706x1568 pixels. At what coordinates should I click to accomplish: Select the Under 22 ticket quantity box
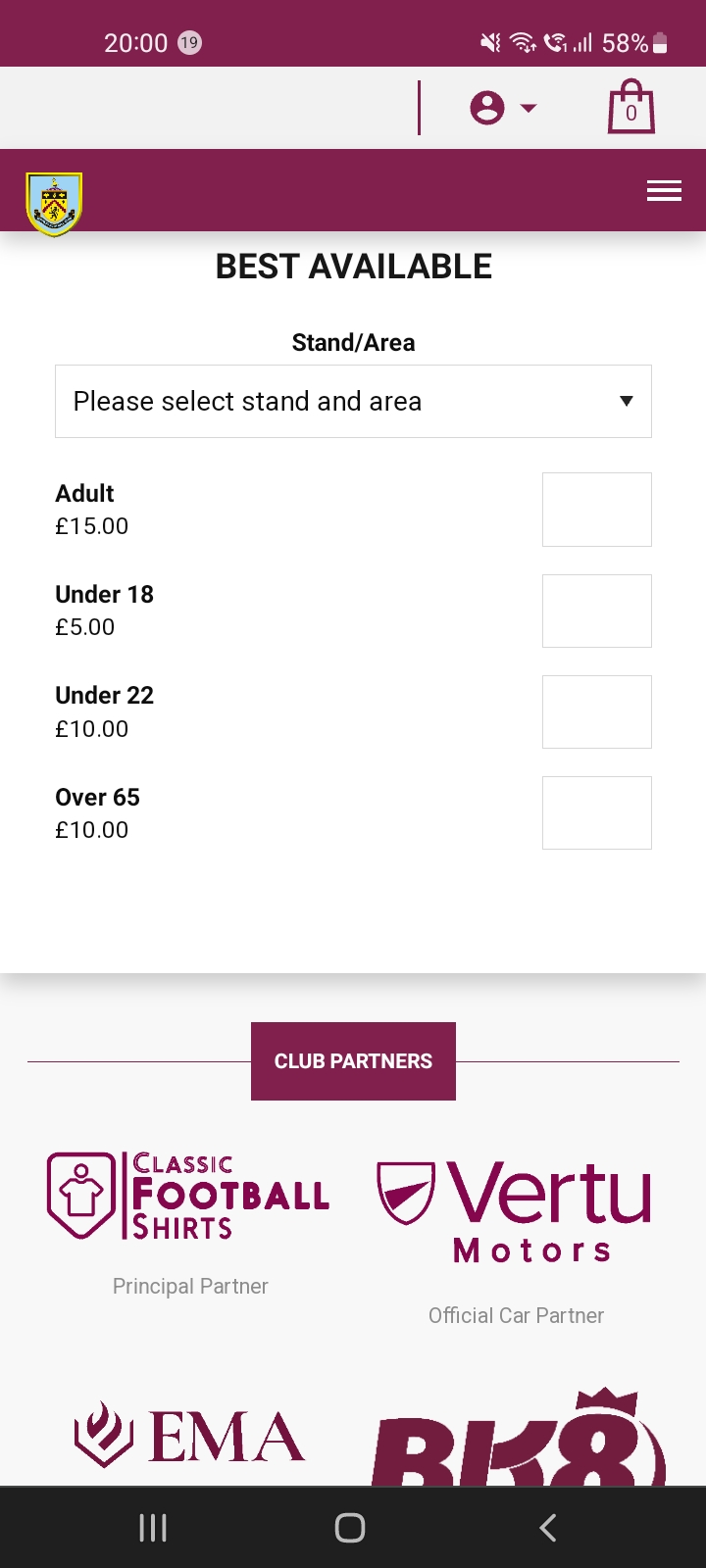pyautogui.click(x=596, y=711)
